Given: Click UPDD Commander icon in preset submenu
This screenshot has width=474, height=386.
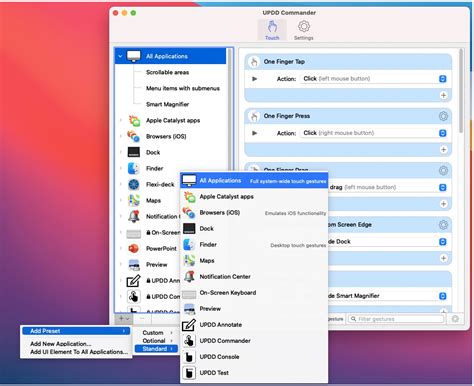Looking at the screenshot, I should tap(189, 341).
